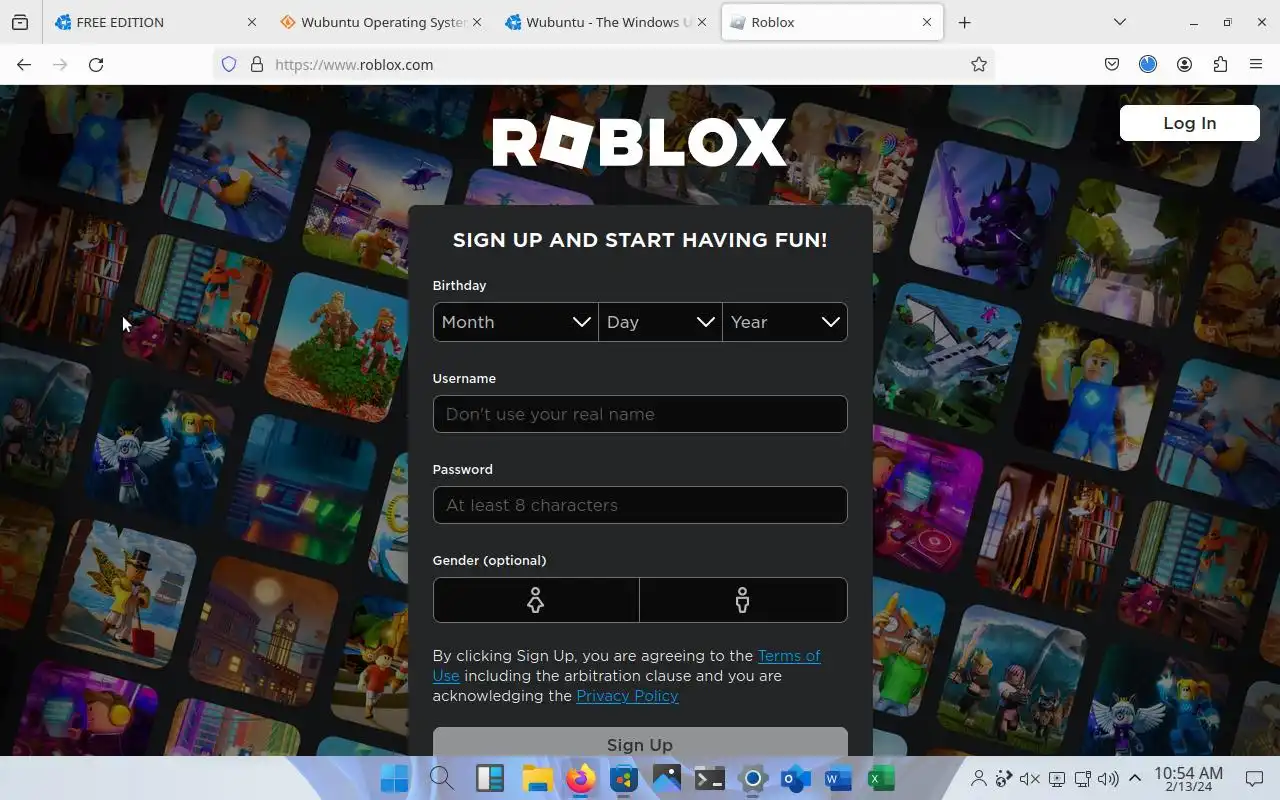Open the task view widgets icon on taskbar
The height and width of the screenshot is (800, 1280).
point(489,778)
